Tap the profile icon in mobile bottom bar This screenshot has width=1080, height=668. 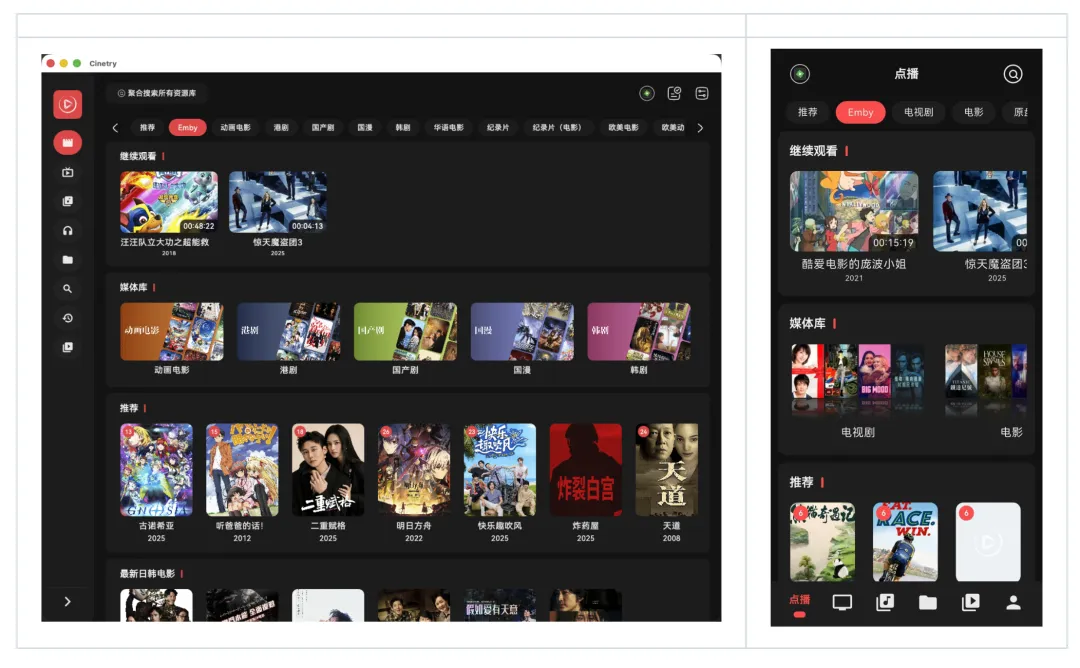(1013, 603)
